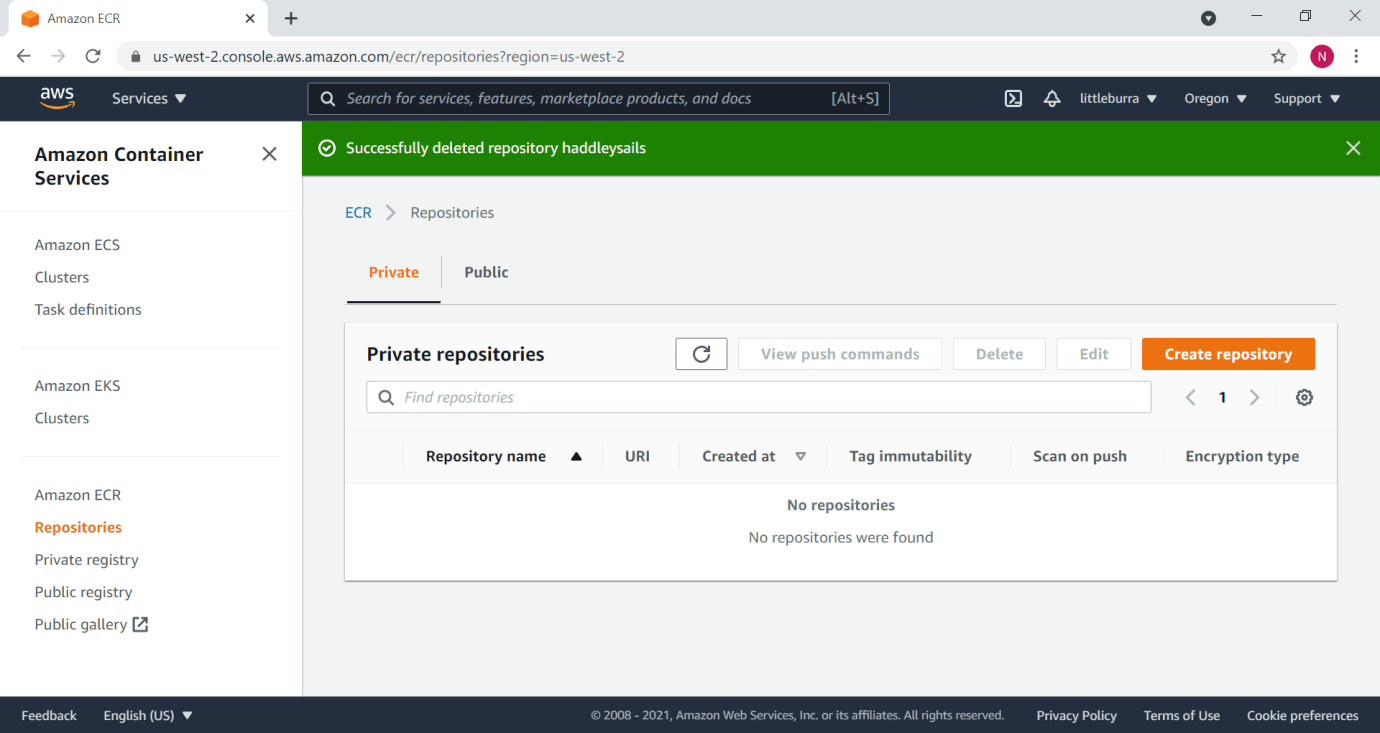Bookmark this page with the star icon
This screenshot has height=733, width=1380.
tap(1278, 57)
